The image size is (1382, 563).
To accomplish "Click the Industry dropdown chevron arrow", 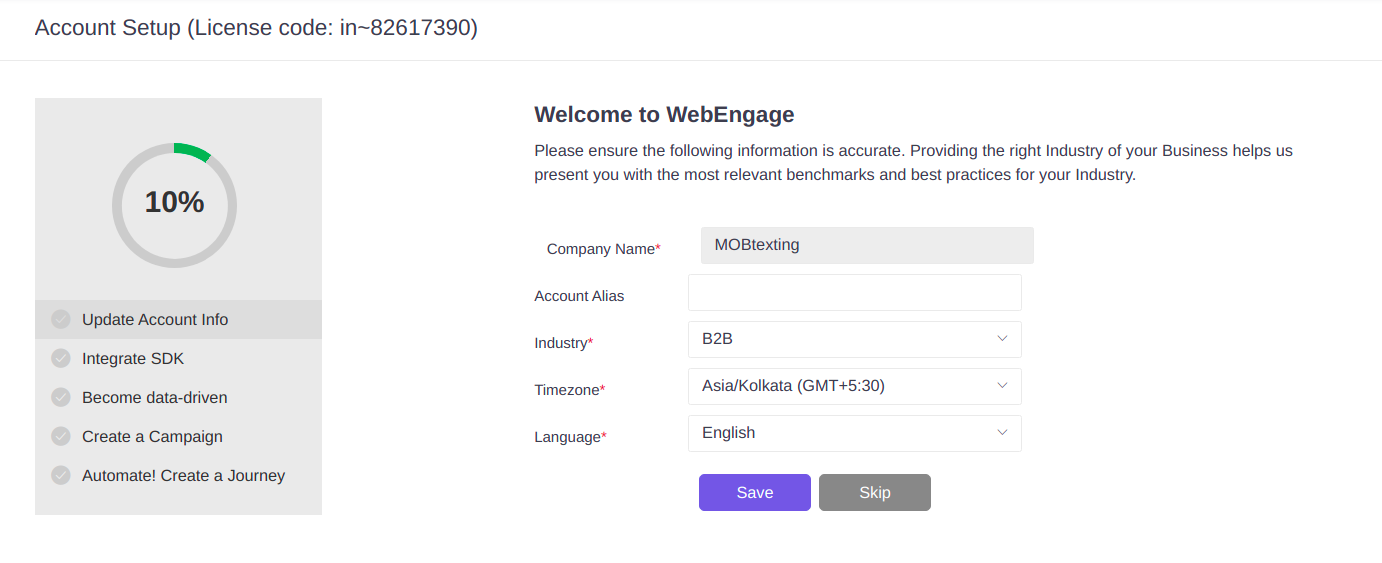I will point(1002,339).
